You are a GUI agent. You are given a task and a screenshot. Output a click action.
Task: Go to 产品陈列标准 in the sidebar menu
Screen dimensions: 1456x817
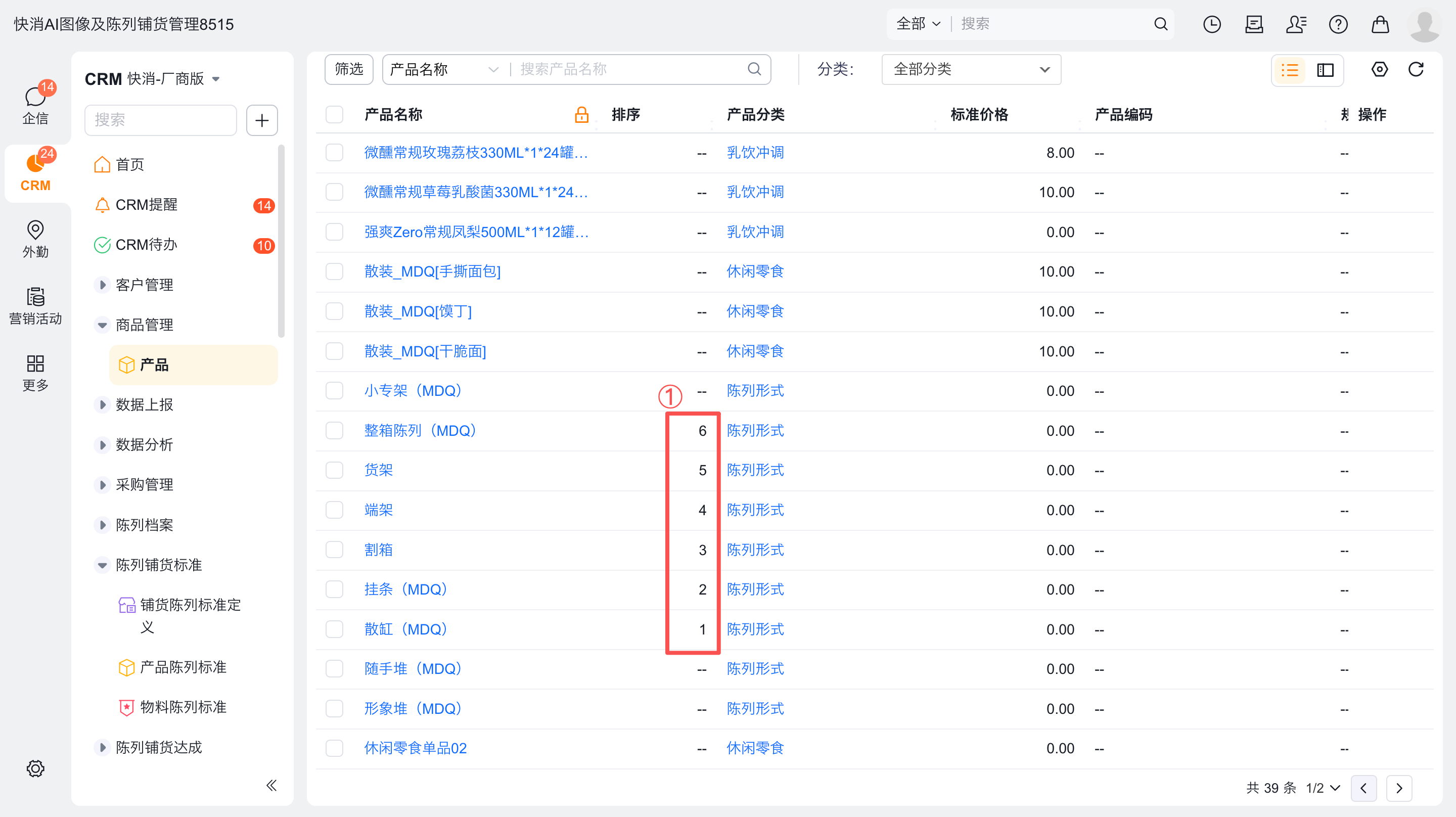[x=183, y=667]
